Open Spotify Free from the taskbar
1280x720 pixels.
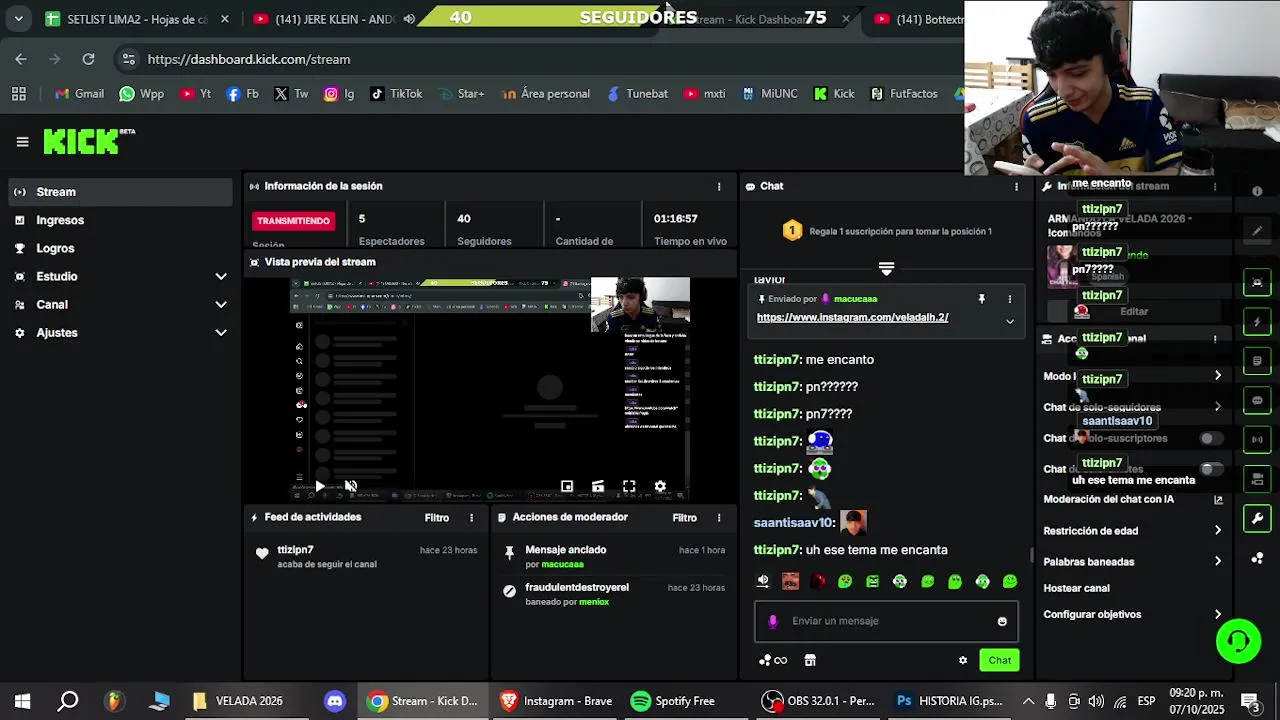click(673, 701)
